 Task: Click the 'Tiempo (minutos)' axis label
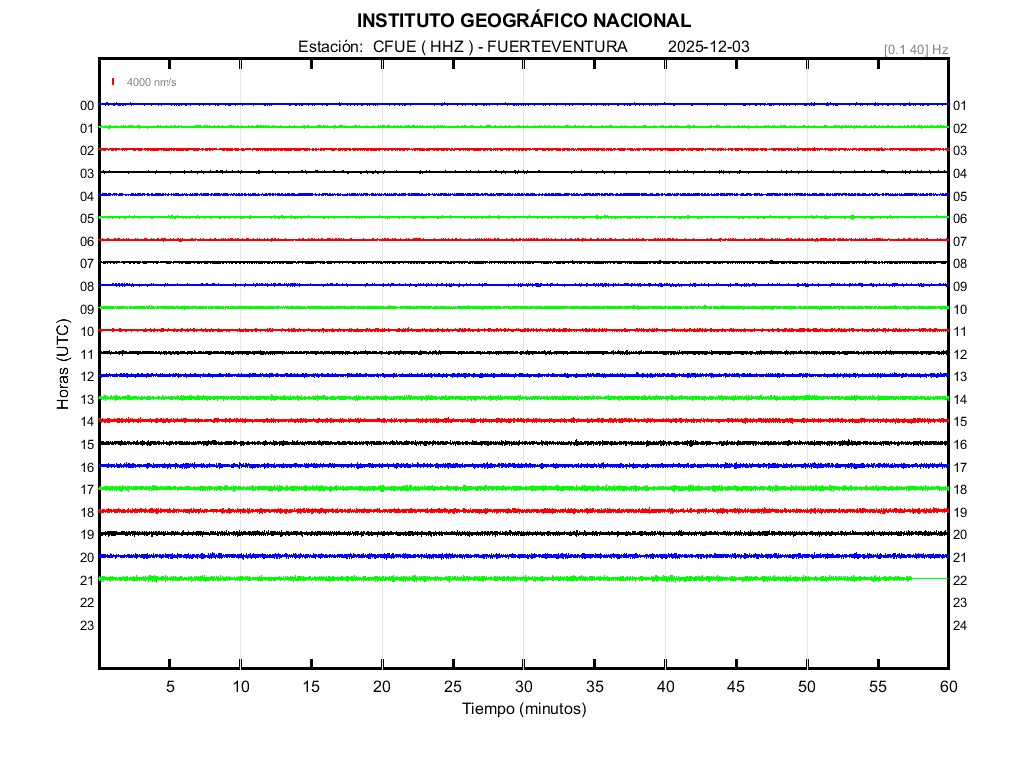pyautogui.click(x=523, y=709)
